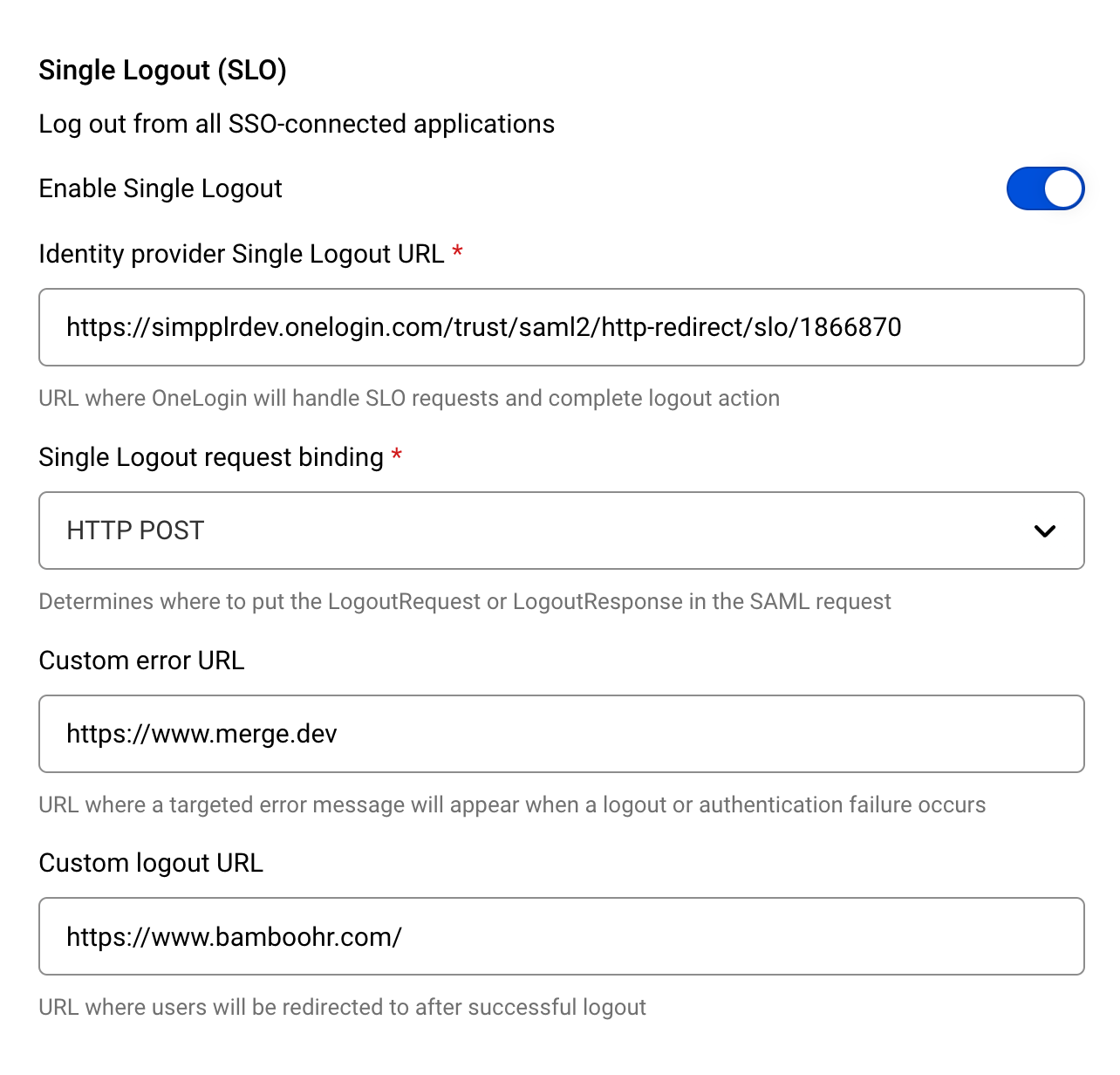This screenshot has width=1120, height=1075.
Task: Click the LogoutRequest or LogoutResponse helper text
Action: 465,601
